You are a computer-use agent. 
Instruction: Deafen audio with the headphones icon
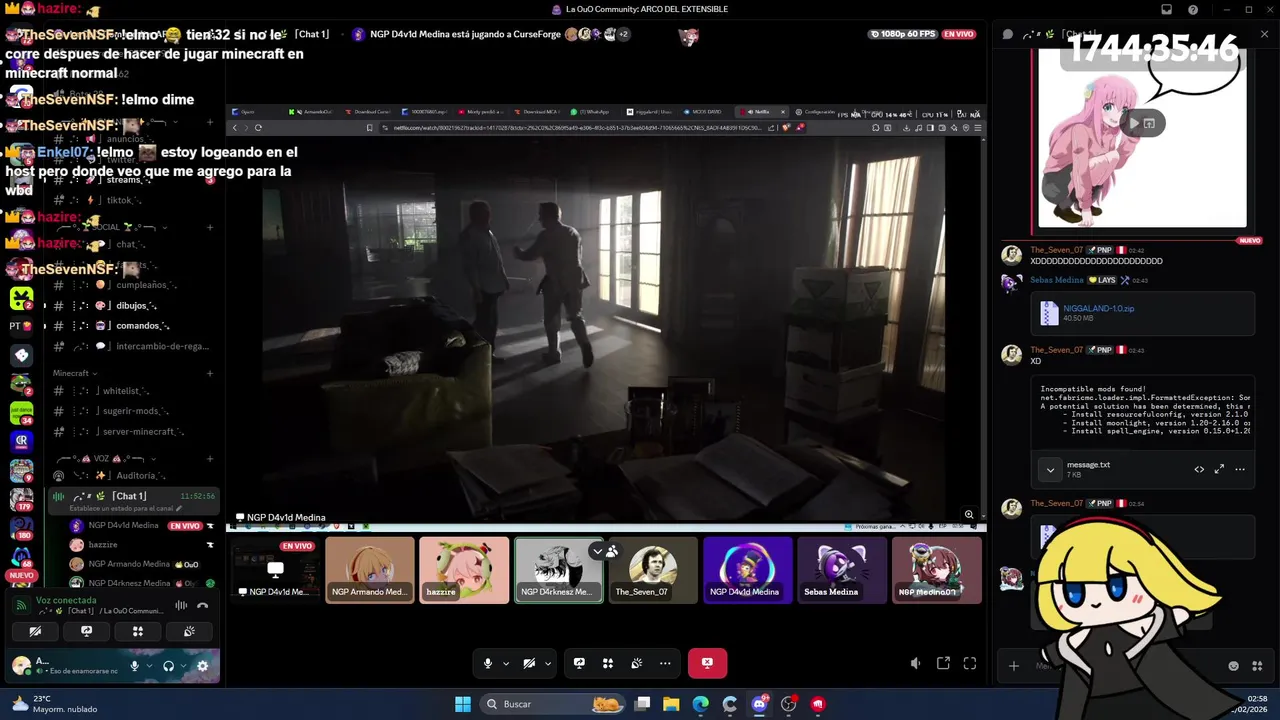coord(168,666)
